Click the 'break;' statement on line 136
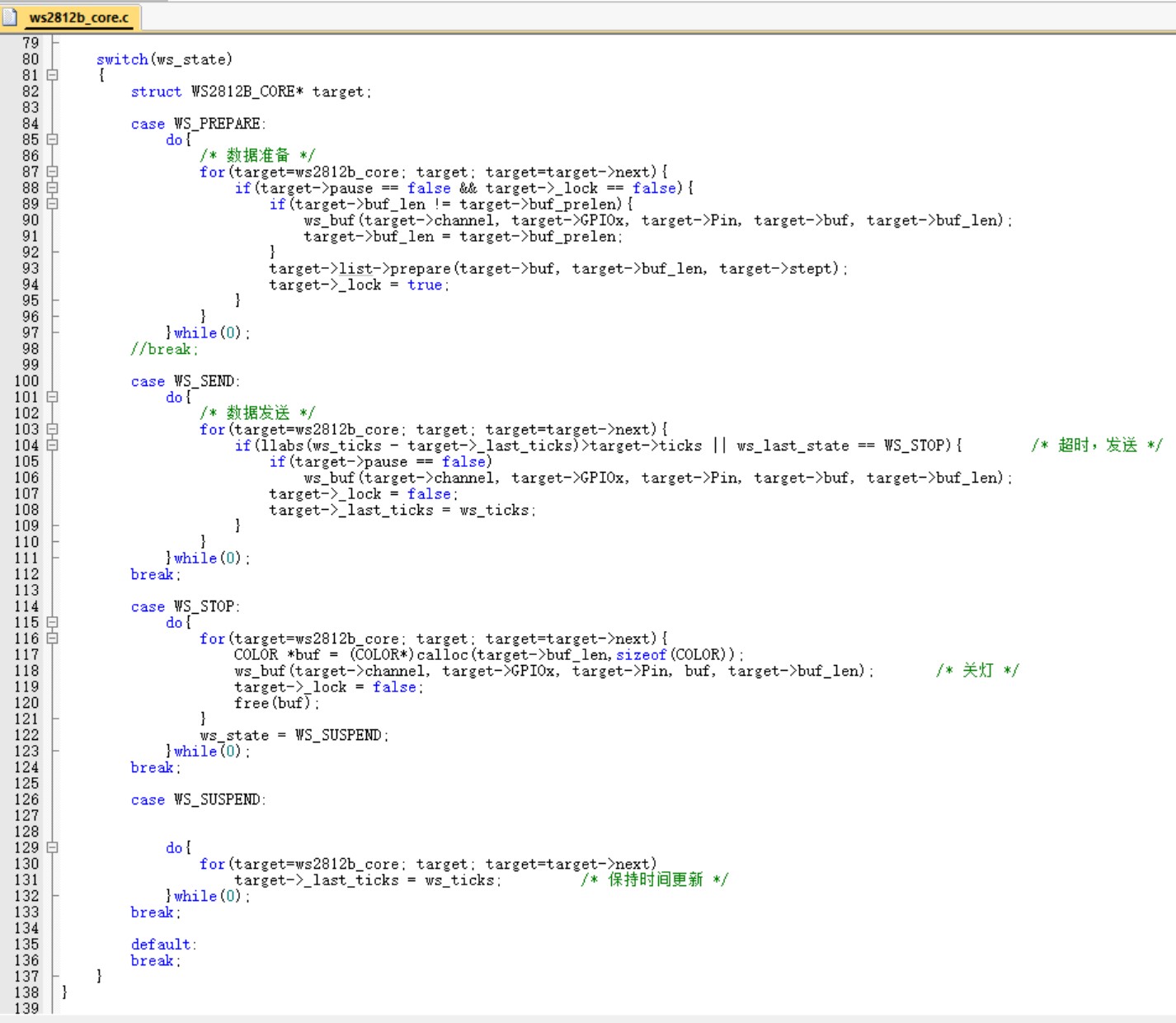Image resolution: width=1176 pixels, height=1023 pixels. point(156,960)
